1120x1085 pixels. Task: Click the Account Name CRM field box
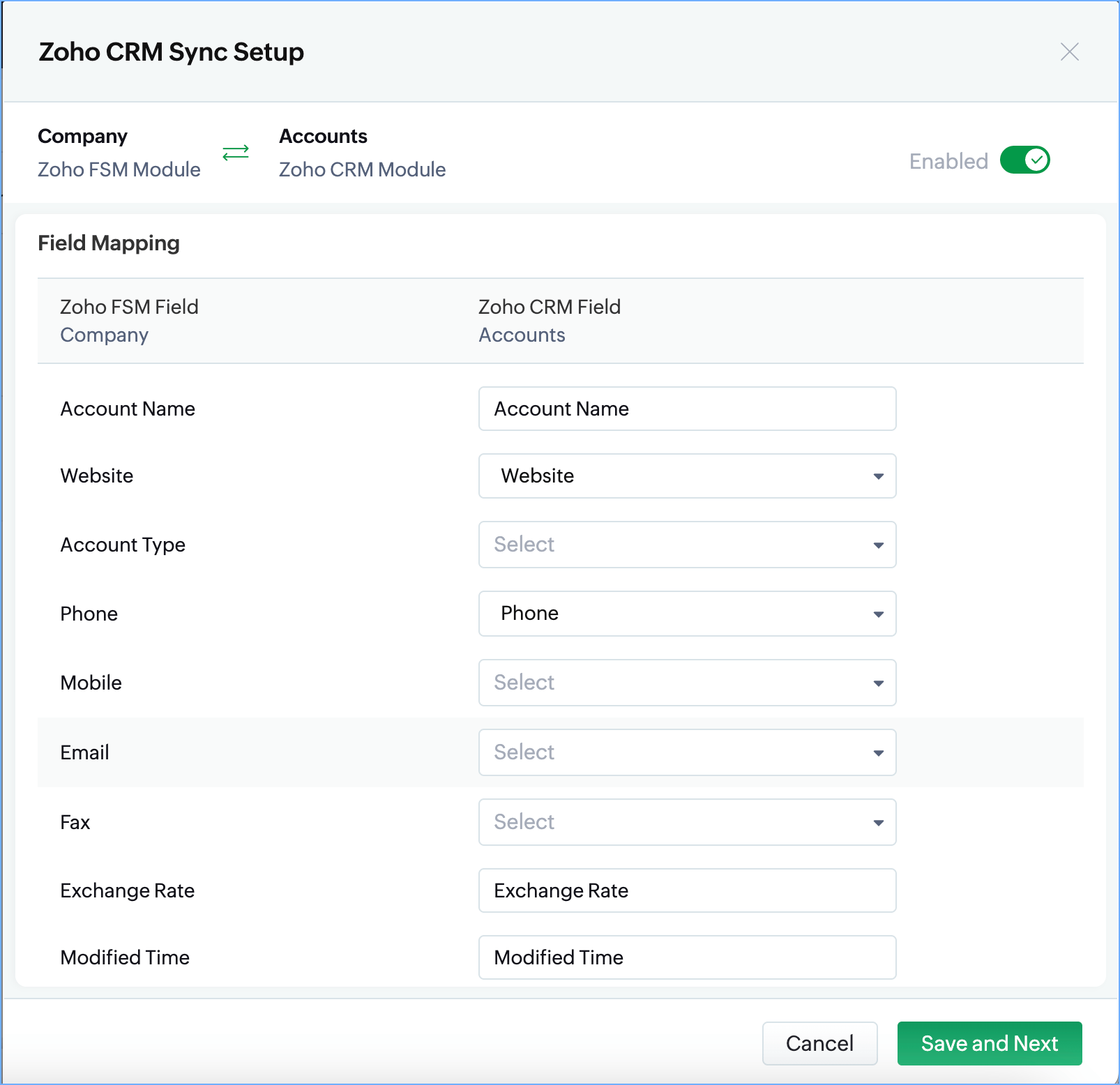coord(687,409)
